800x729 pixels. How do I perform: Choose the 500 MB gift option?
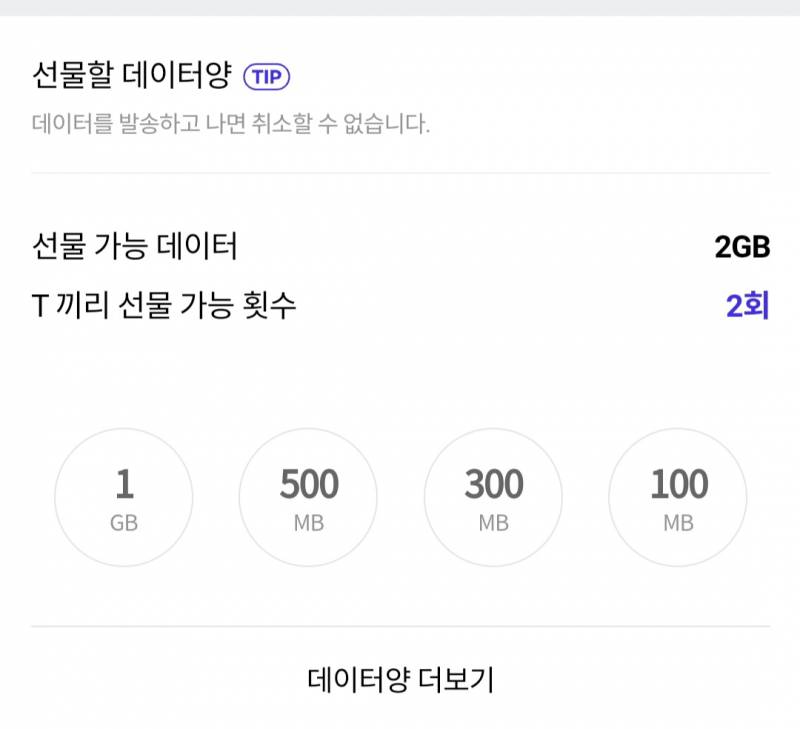point(308,497)
